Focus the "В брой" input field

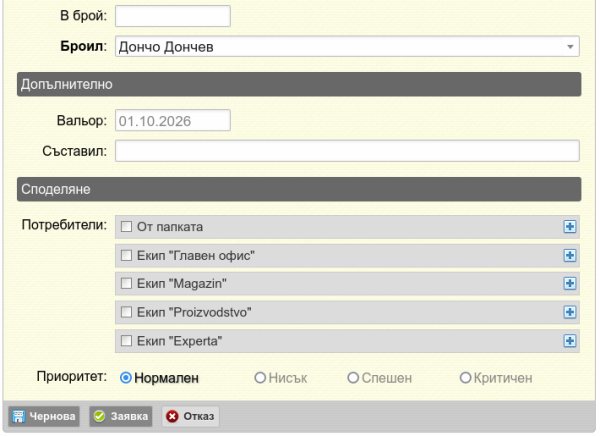[173, 16]
